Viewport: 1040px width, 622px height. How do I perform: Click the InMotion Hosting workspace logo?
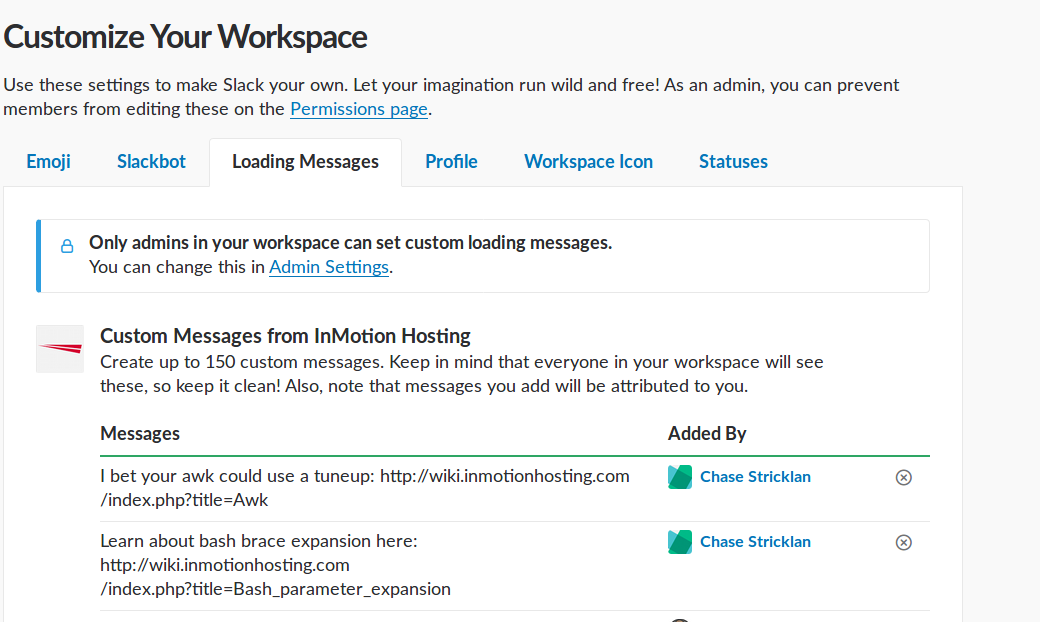point(60,349)
